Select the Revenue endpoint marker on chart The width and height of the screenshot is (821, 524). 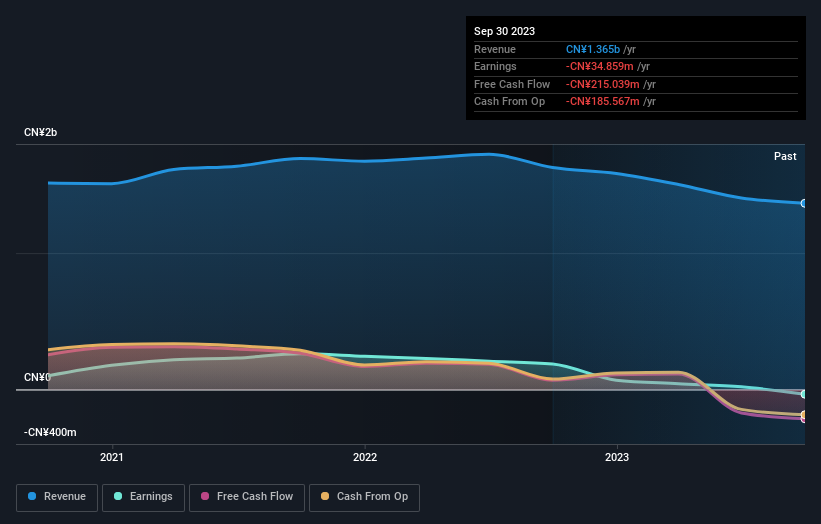click(x=804, y=204)
